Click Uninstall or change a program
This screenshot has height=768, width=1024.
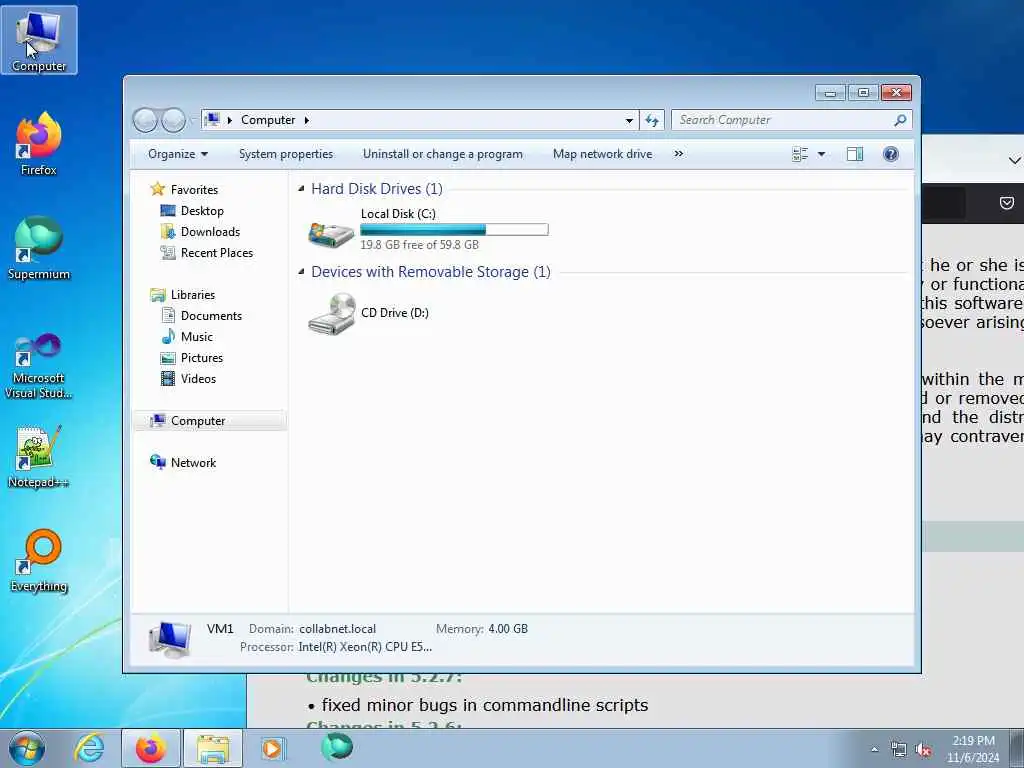pyautogui.click(x=443, y=154)
